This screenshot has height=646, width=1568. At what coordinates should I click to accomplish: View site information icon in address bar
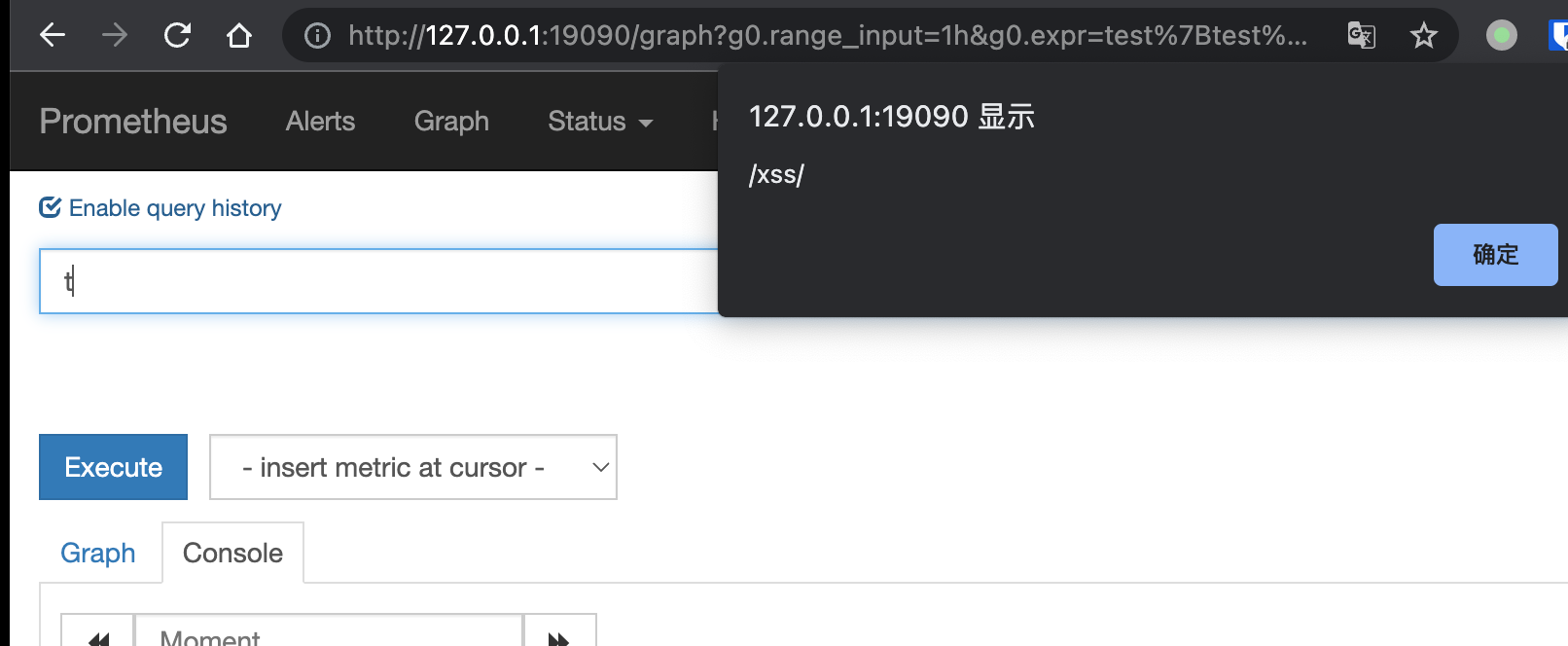pyautogui.click(x=317, y=36)
